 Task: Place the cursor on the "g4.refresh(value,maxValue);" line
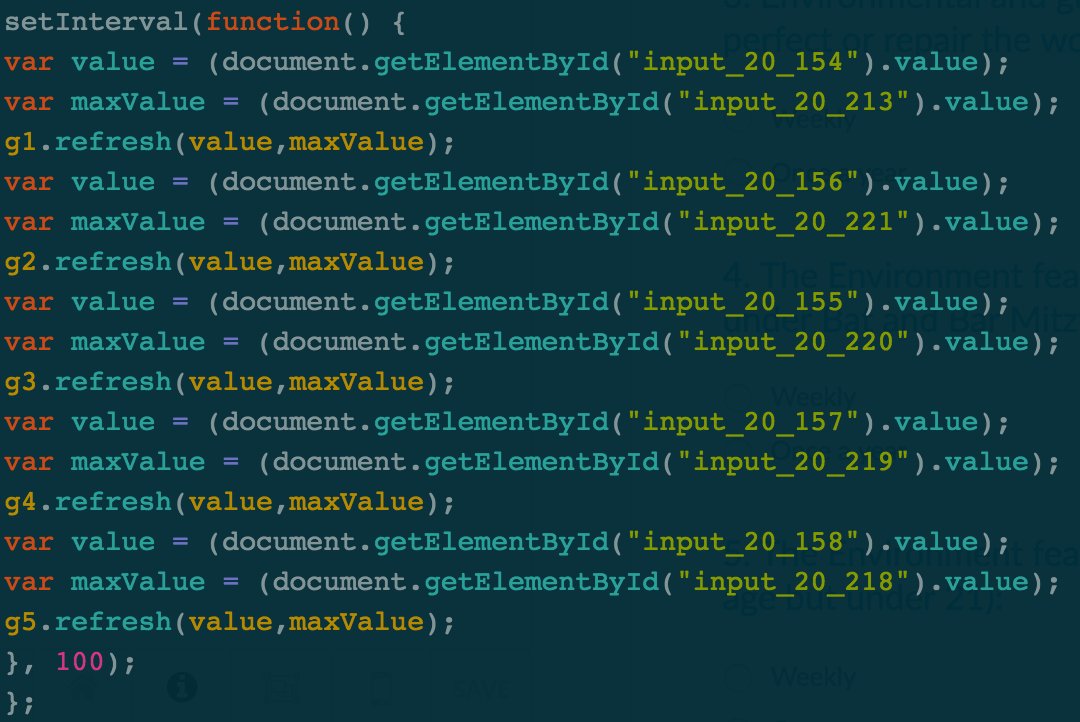(229, 502)
